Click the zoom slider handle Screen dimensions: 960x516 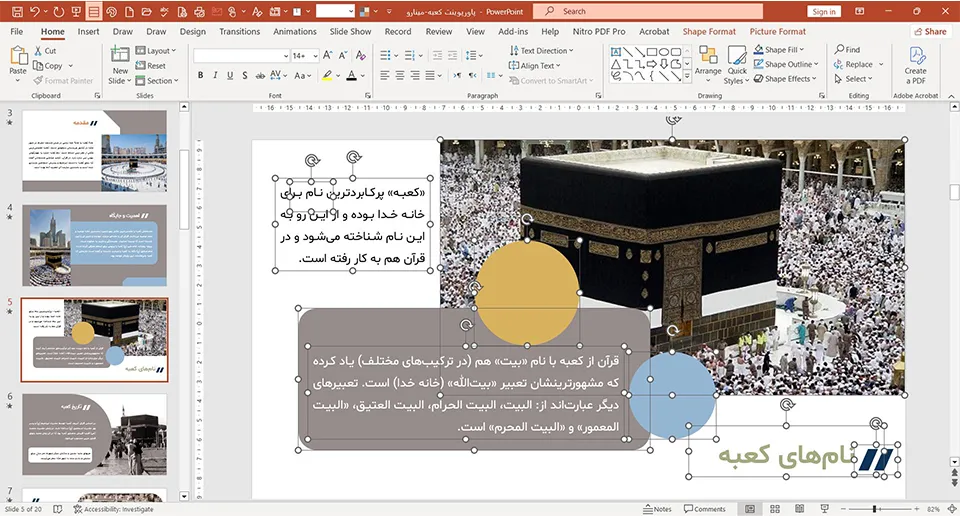click(874, 509)
